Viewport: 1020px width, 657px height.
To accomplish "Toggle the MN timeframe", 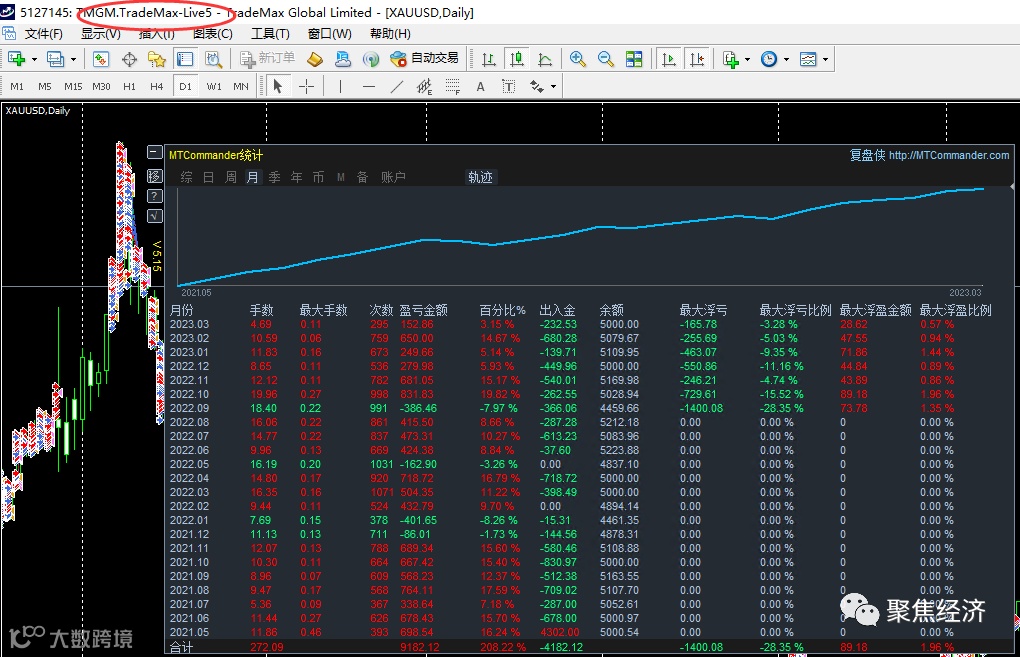I will (241, 87).
